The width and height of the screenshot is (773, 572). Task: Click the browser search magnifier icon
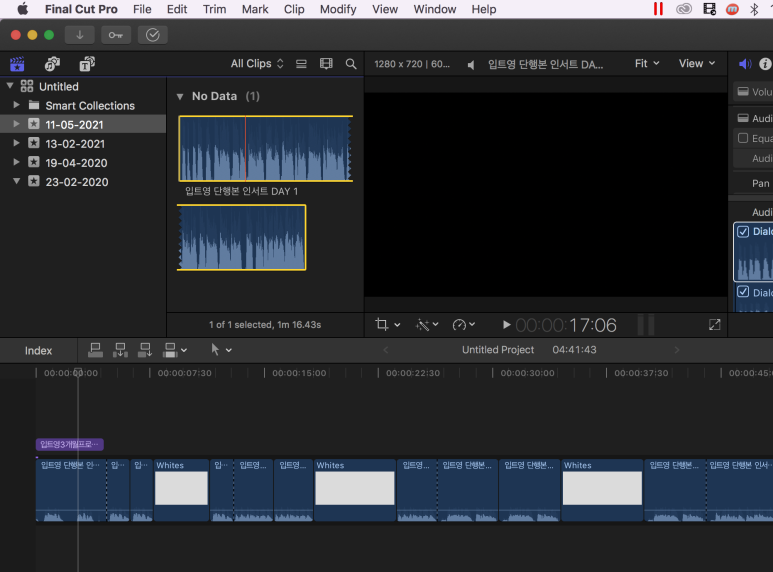click(351, 64)
